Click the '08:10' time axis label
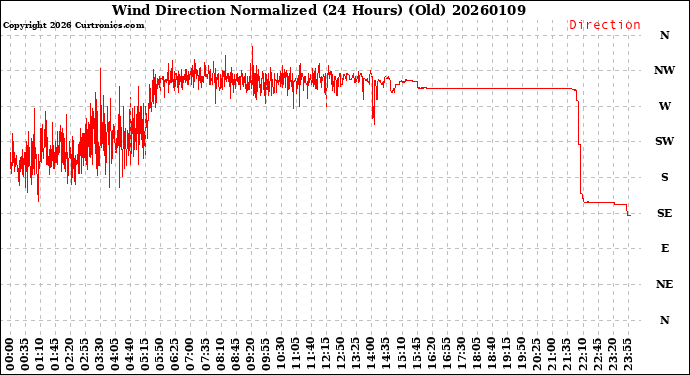Image resolution: width=690 pixels, height=375 pixels. pyautogui.click(x=221, y=354)
